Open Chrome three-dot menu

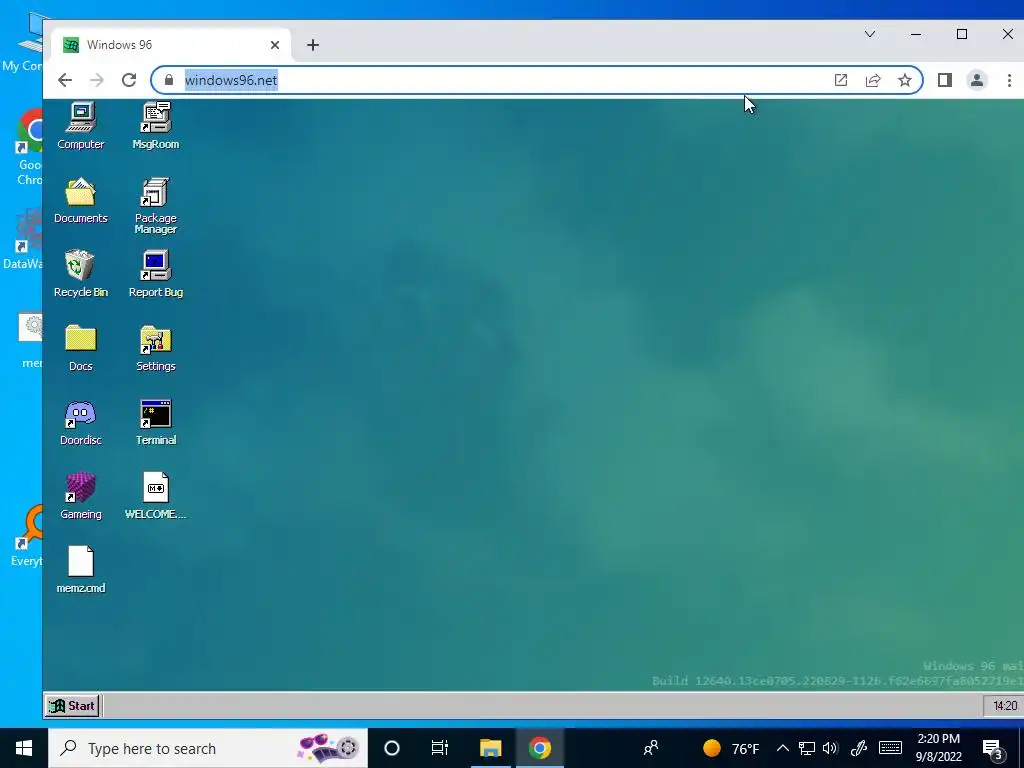coord(1009,80)
